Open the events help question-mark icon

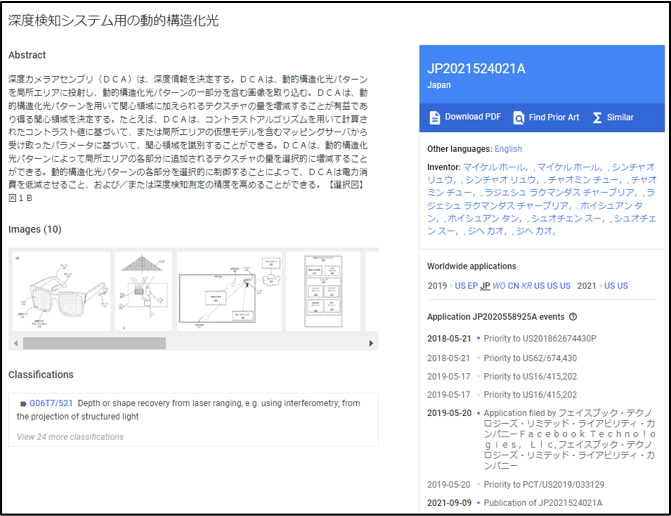pos(573,317)
